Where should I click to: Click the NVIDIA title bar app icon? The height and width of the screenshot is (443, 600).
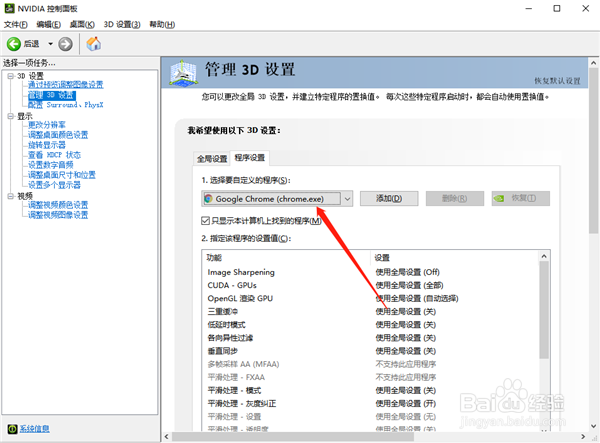coord(9,8)
